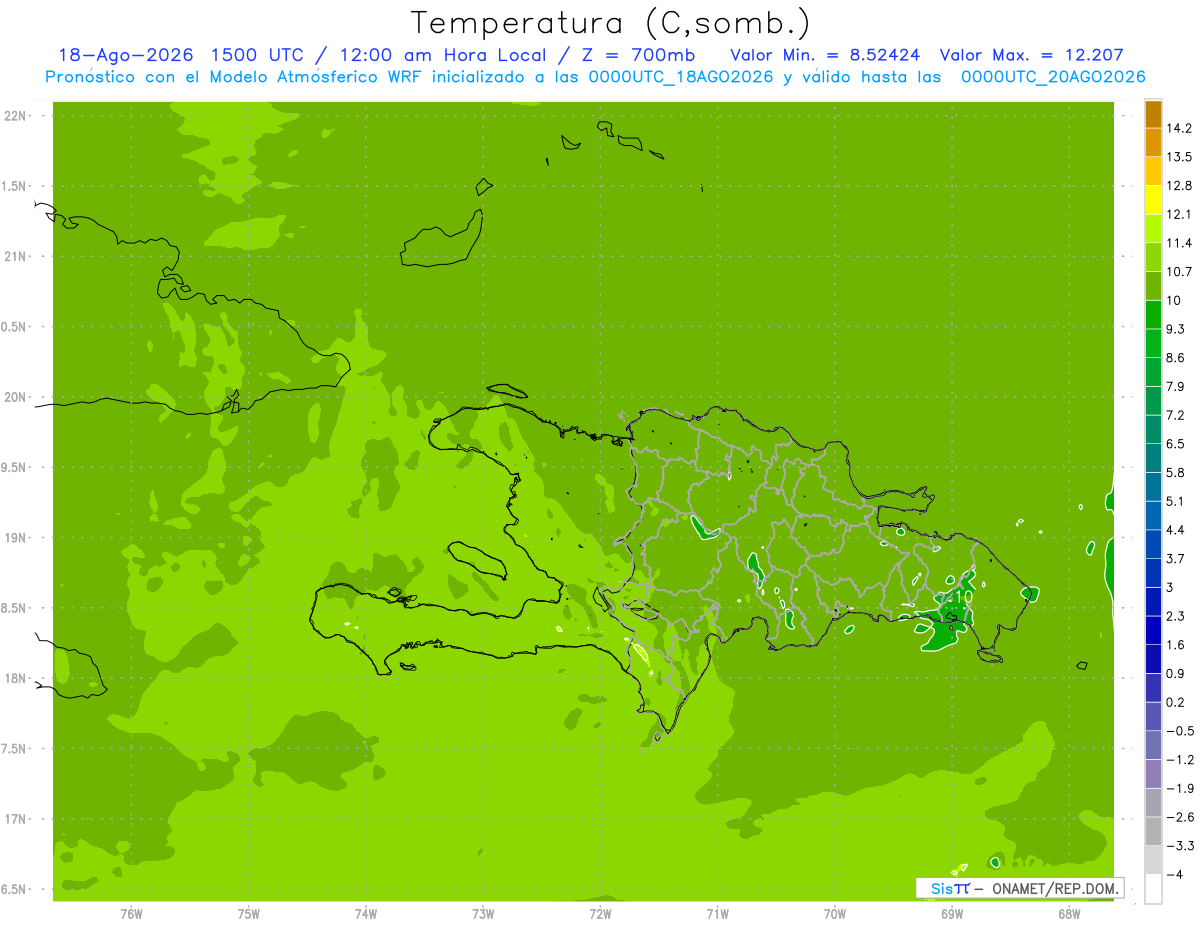Click the dark orange swatch at legend top
Image resolution: width=1200 pixels, height=927 pixels.
pos(1153,114)
